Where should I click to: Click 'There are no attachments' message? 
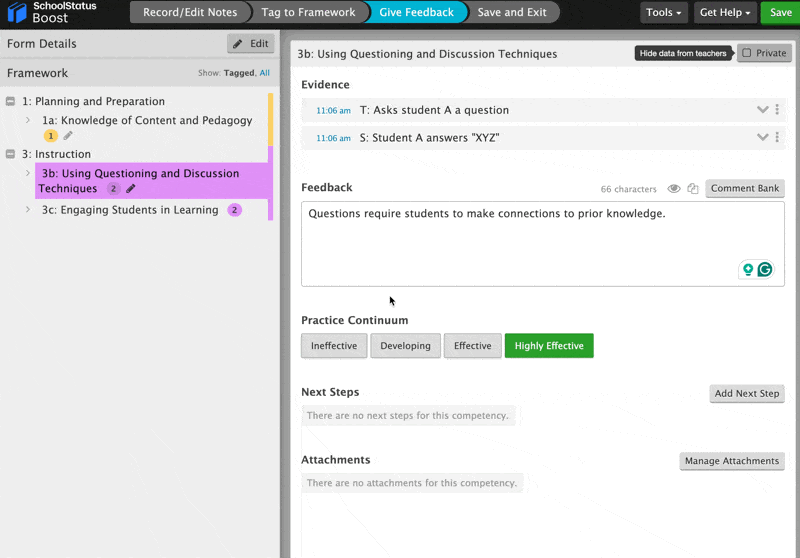pyautogui.click(x=412, y=483)
